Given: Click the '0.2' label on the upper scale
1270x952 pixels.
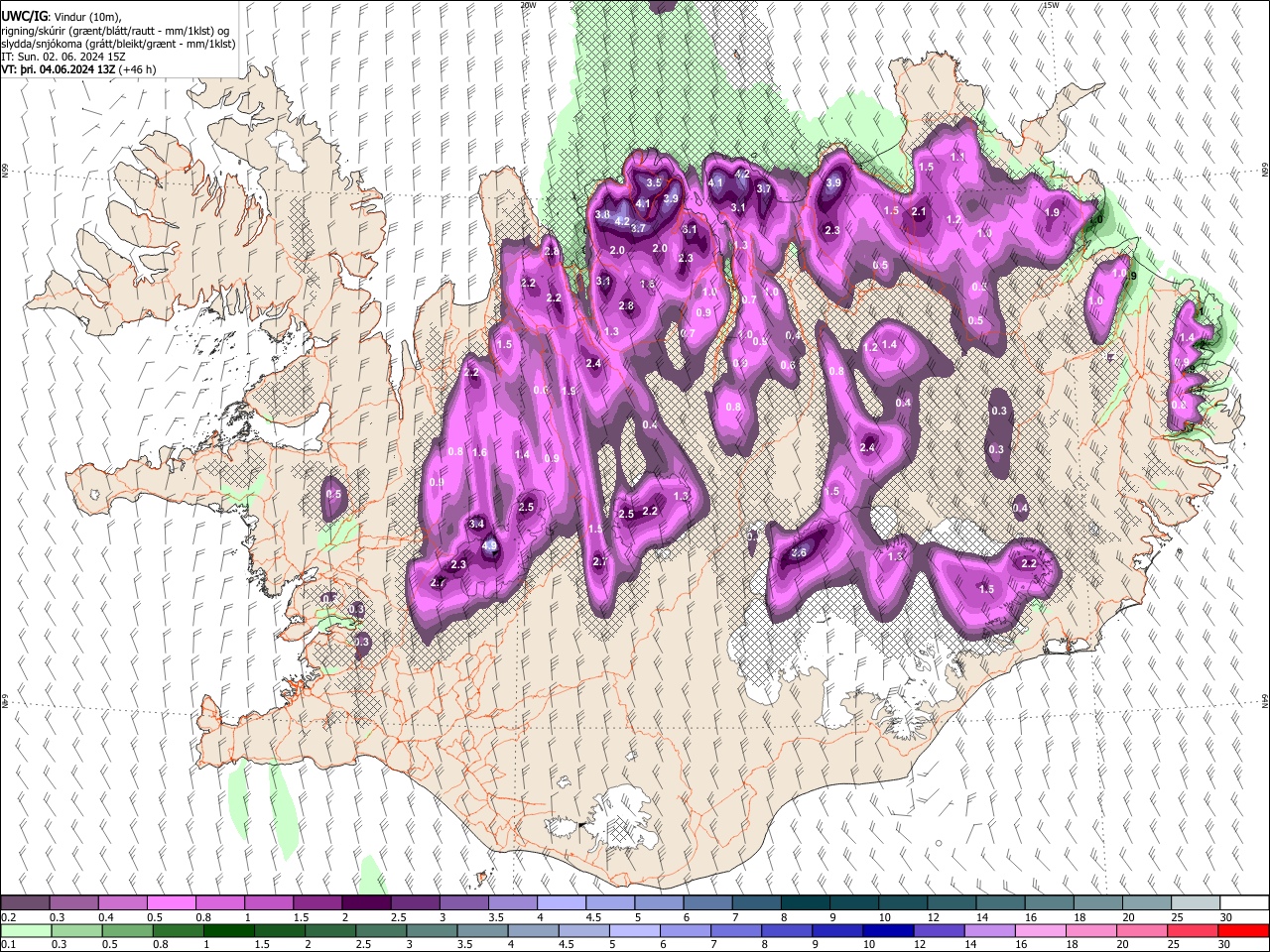Looking at the screenshot, I should click(7, 916).
